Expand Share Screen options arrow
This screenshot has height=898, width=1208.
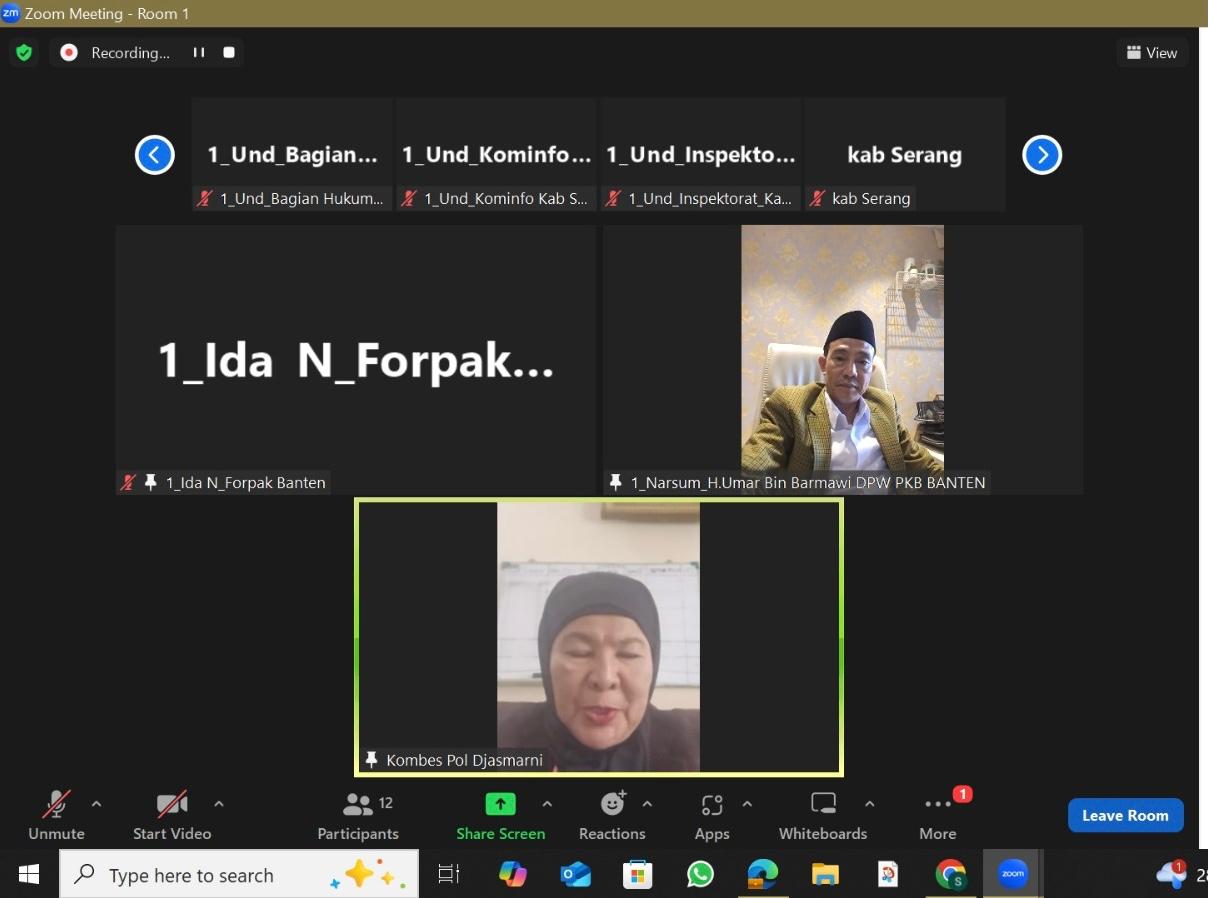[547, 803]
